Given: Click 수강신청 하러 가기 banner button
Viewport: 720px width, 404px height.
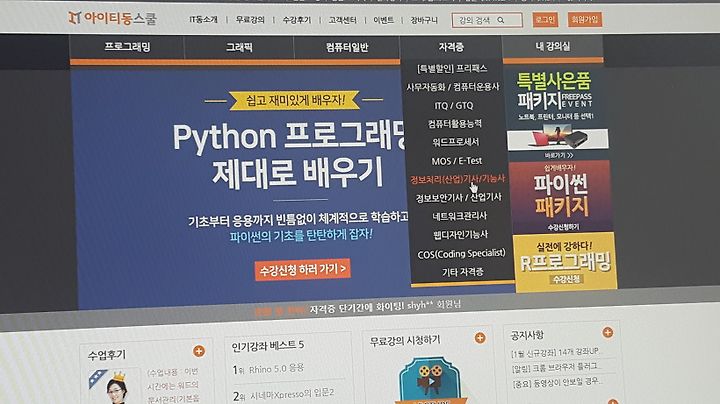Looking at the screenshot, I should click(303, 269).
